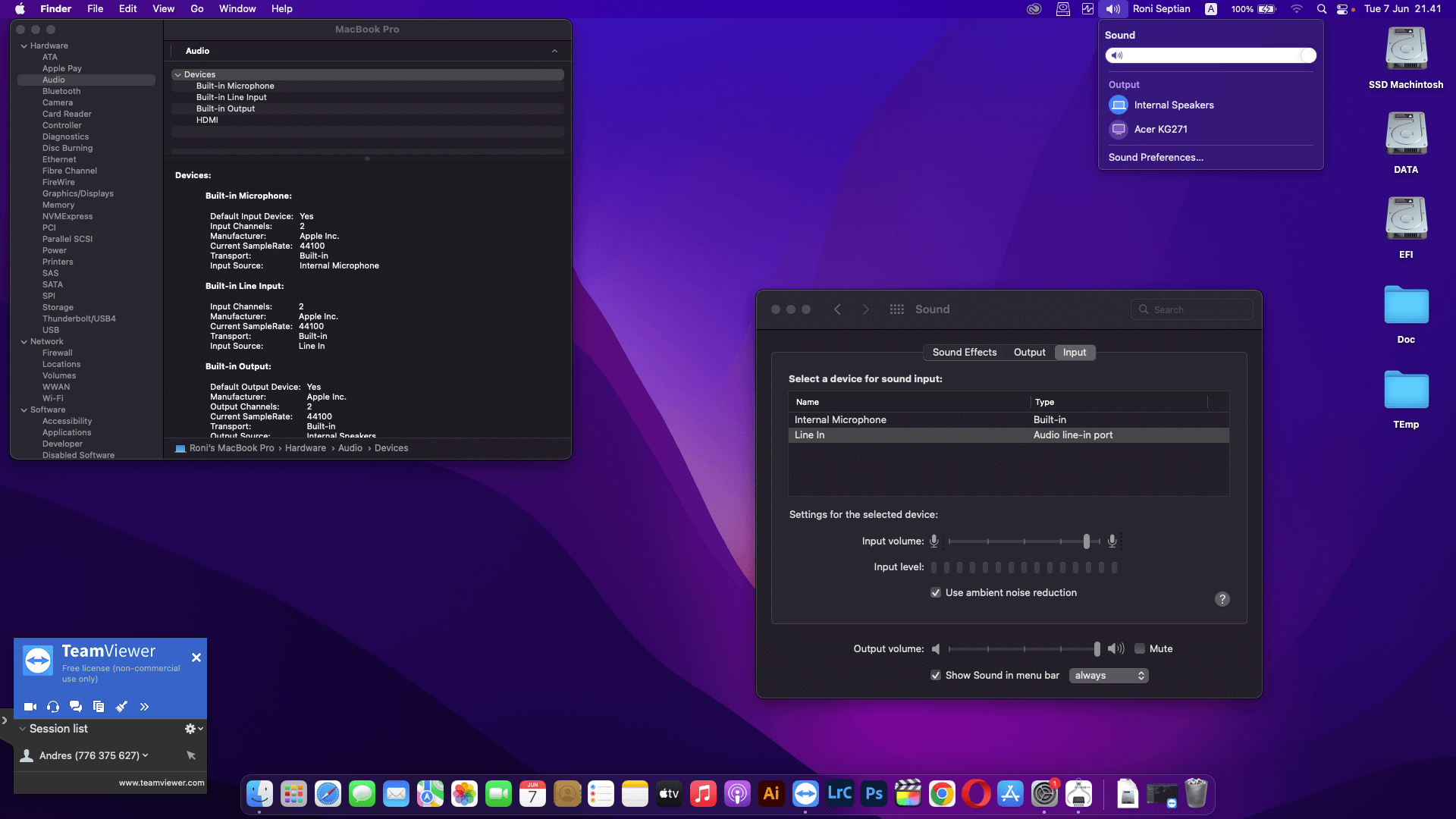Open App Store in the Dock

click(x=1010, y=794)
